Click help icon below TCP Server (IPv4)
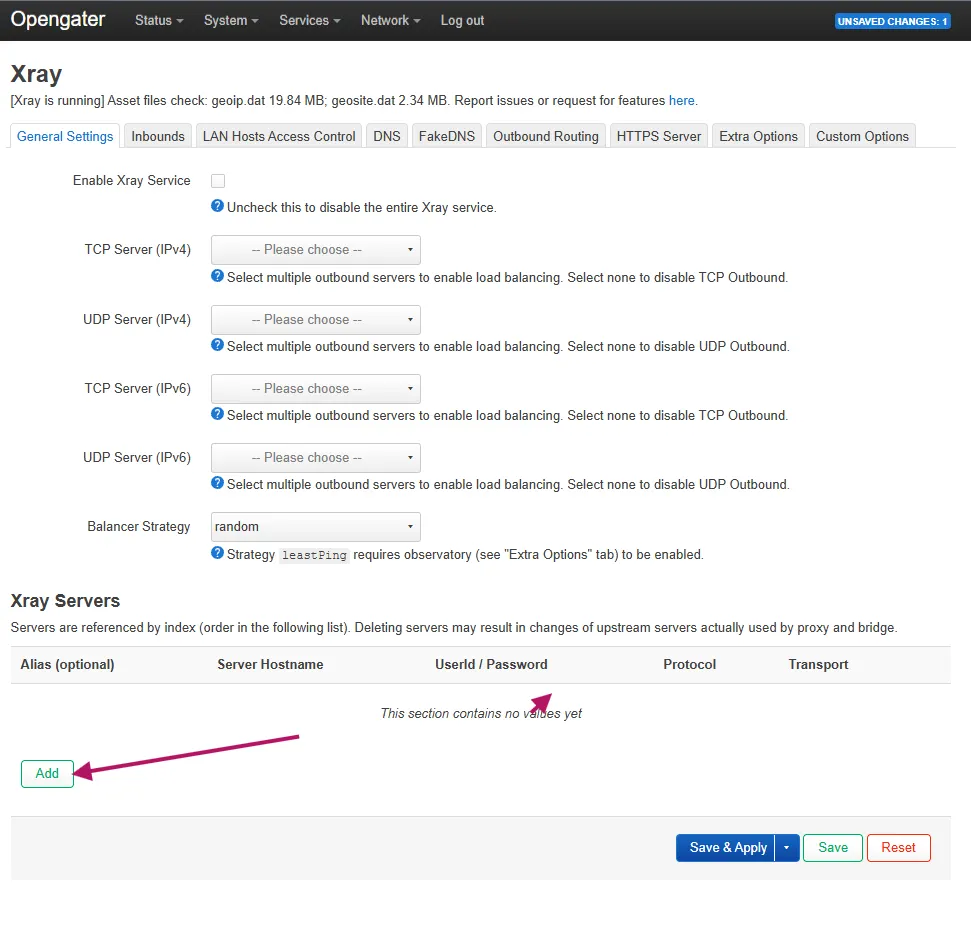This screenshot has height=928, width=971. tap(217, 275)
